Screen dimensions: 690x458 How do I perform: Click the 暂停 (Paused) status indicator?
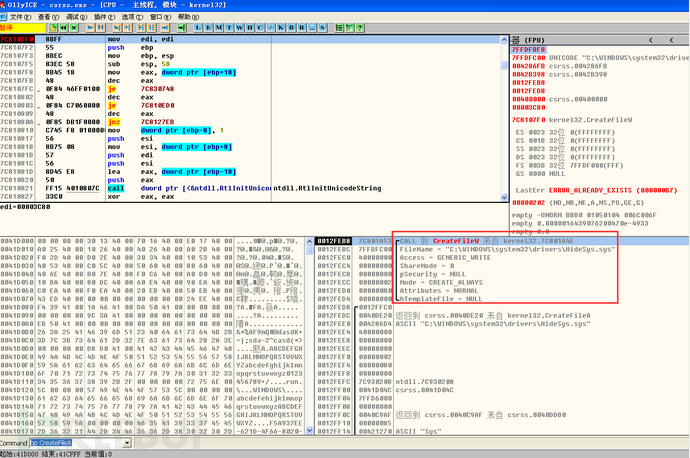point(22,28)
